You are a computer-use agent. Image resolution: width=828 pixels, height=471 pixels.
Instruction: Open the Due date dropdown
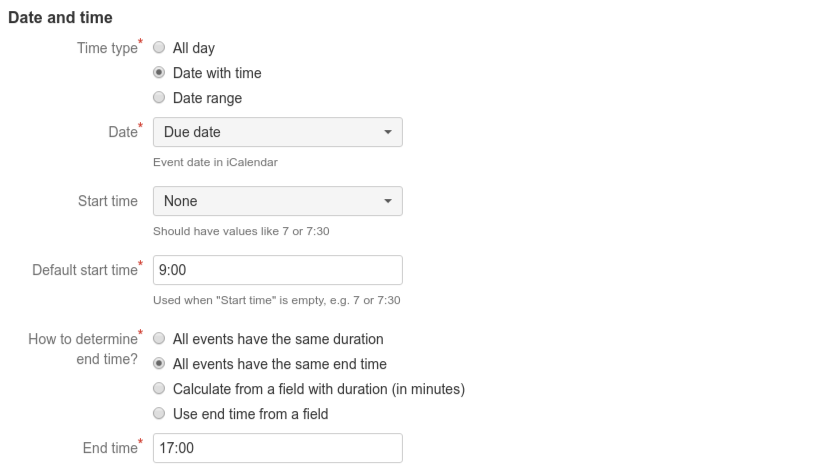click(x=277, y=133)
